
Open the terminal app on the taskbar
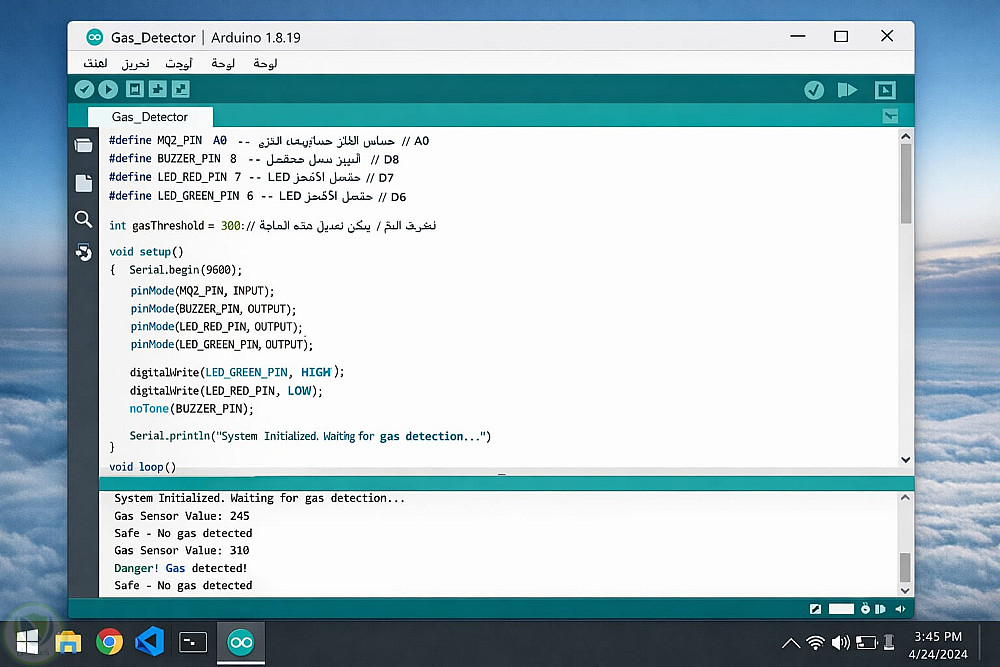point(193,642)
